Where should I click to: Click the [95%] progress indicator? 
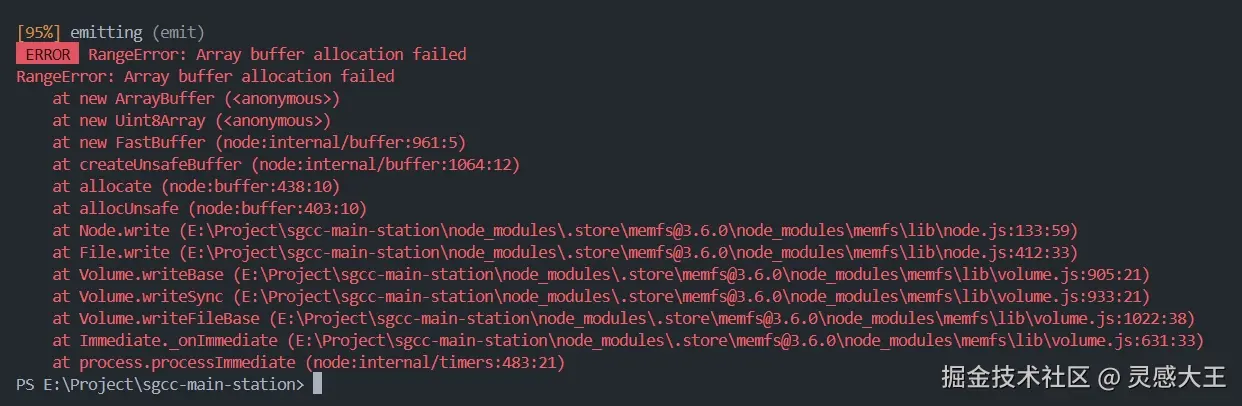39,32
